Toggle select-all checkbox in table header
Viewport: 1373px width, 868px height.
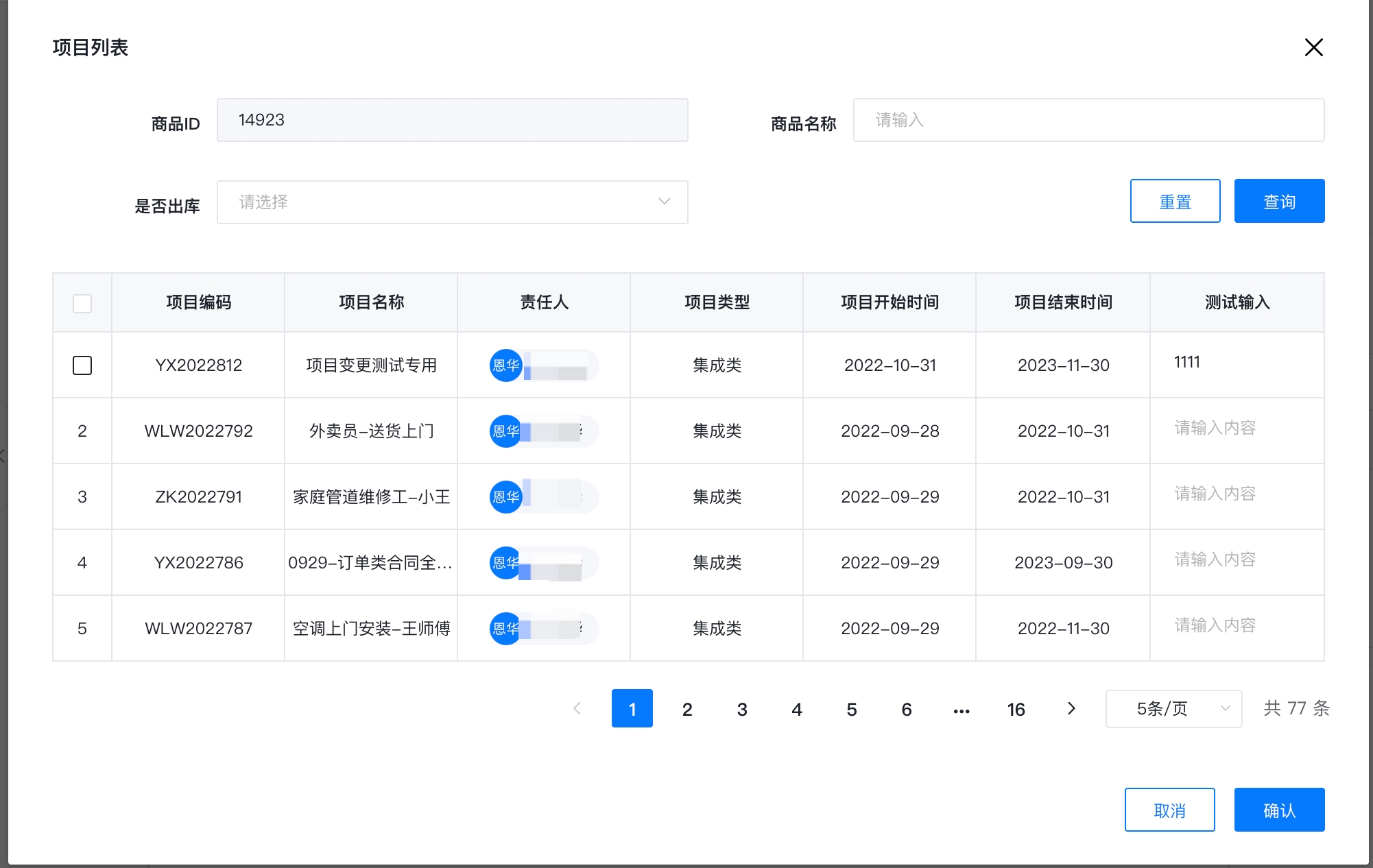[82, 303]
